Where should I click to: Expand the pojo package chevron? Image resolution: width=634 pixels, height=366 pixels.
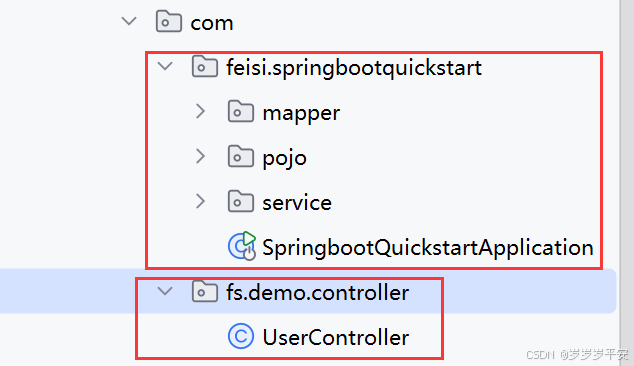coord(201,157)
